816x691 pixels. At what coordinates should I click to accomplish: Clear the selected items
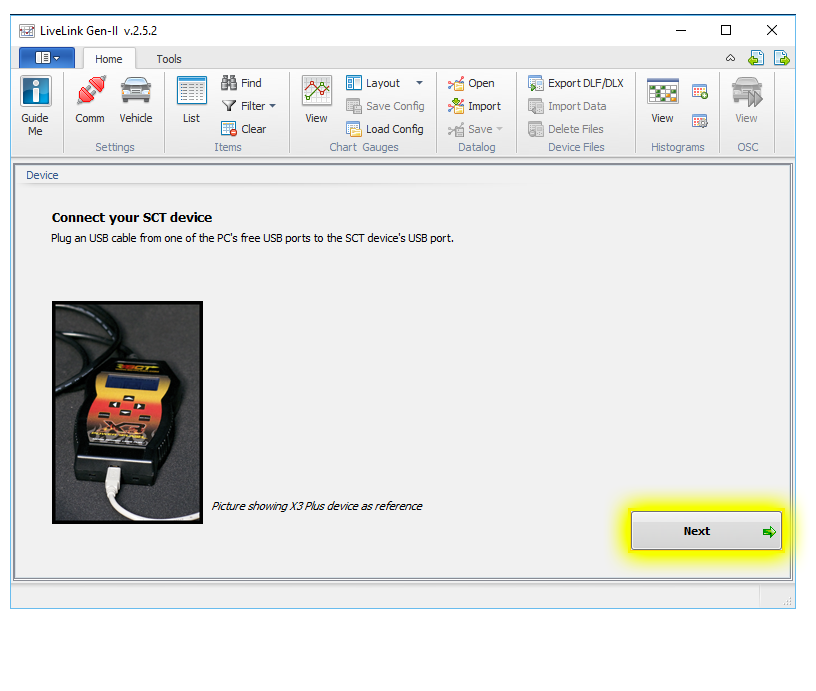(244, 129)
